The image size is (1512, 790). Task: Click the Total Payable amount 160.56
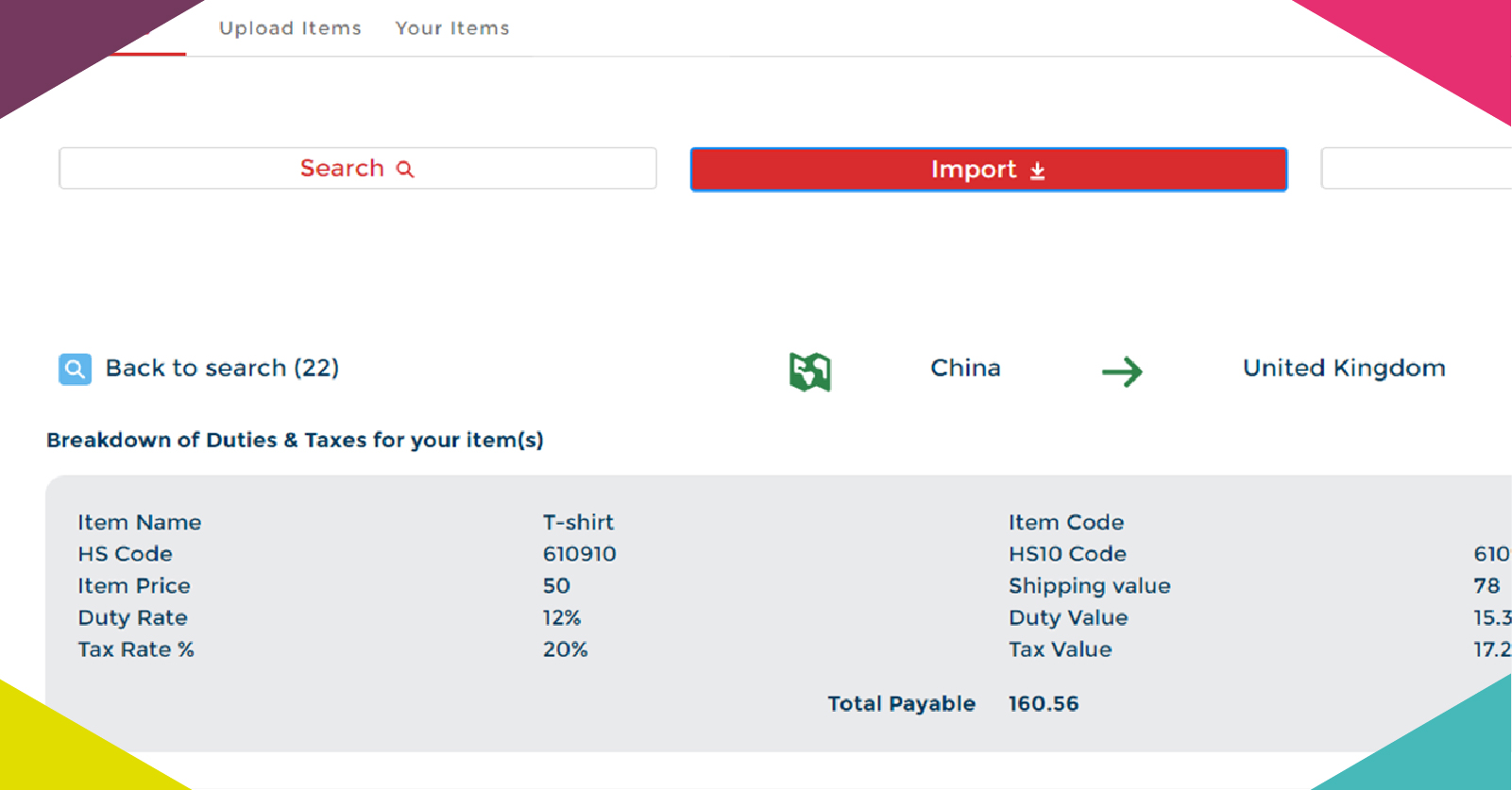point(1043,703)
